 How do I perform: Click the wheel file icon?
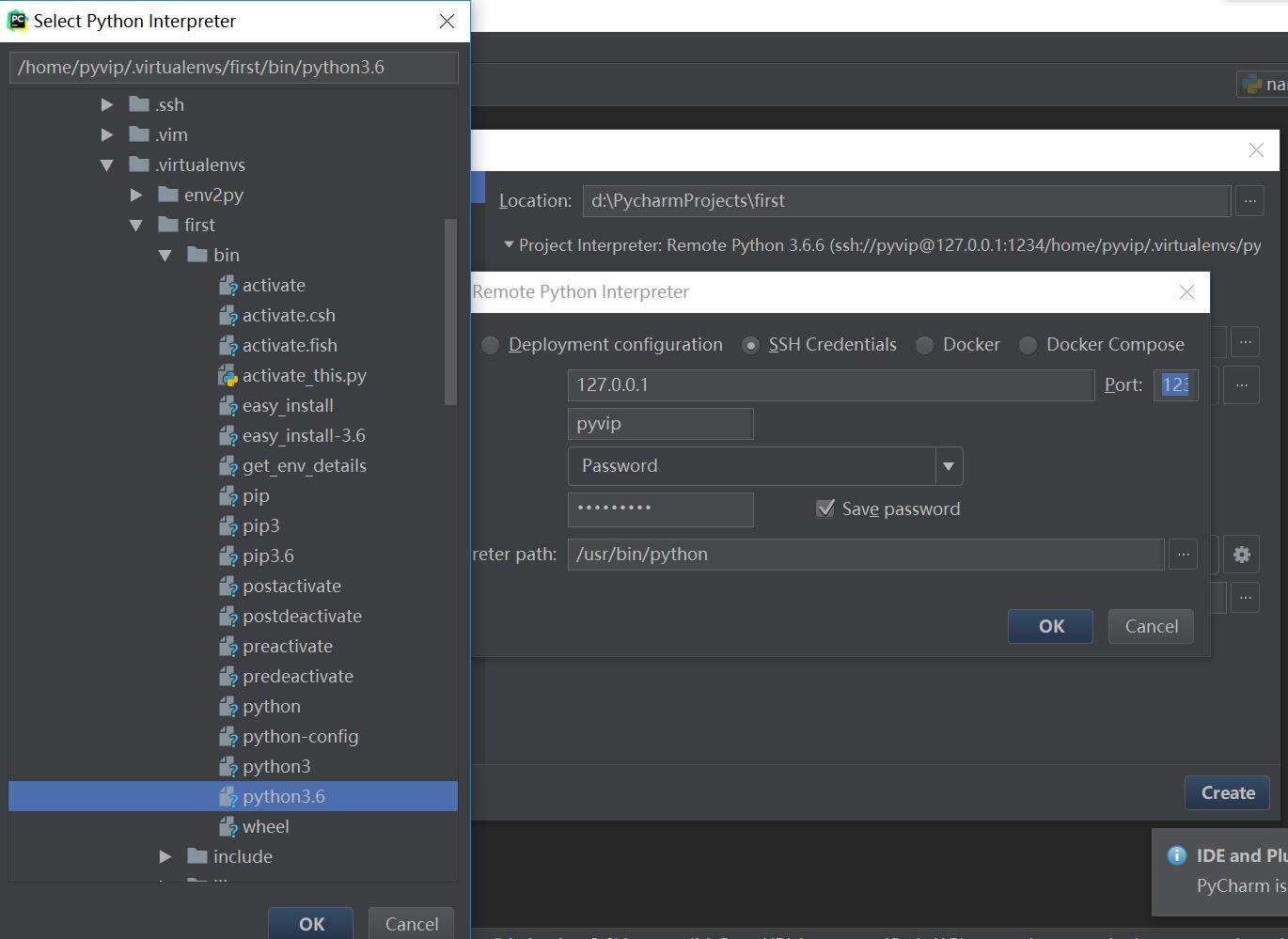coord(228,826)
